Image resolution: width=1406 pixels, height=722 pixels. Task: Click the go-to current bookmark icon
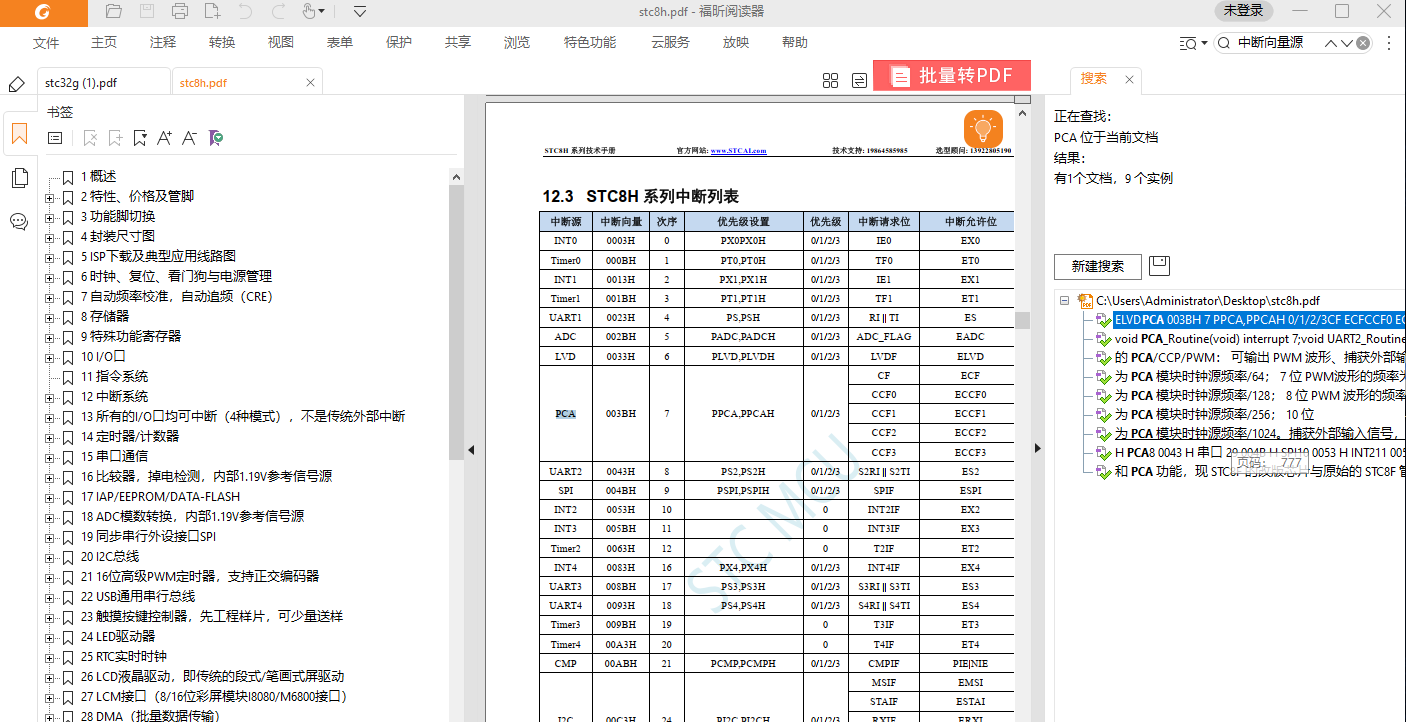coord(140,138)
